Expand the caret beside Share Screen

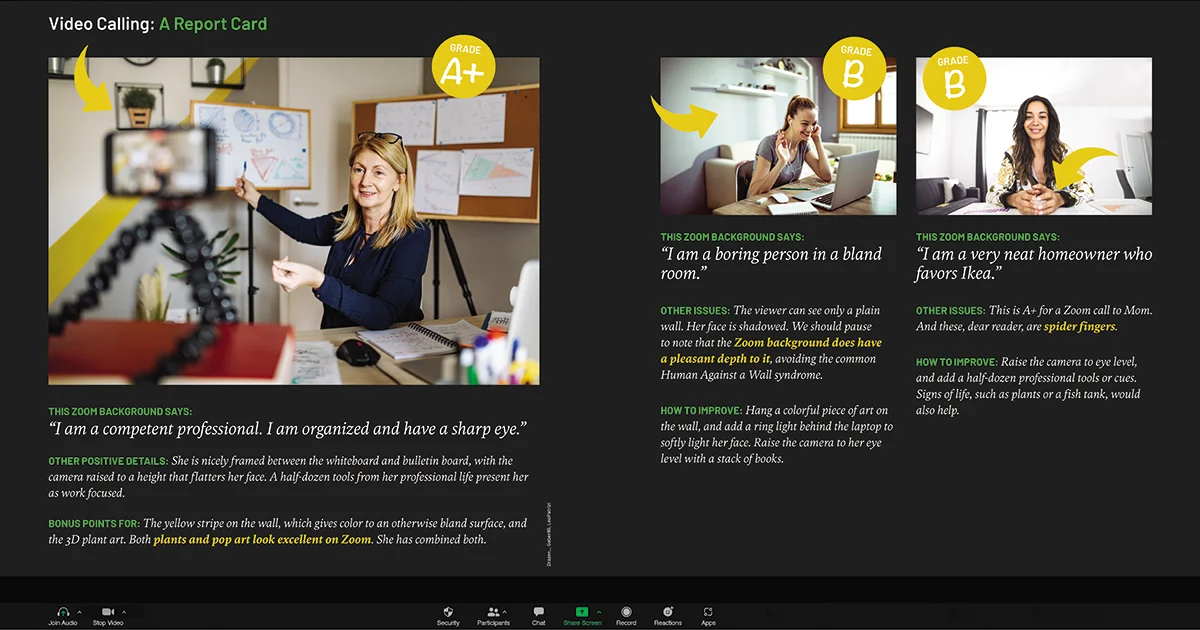(599, 611)
